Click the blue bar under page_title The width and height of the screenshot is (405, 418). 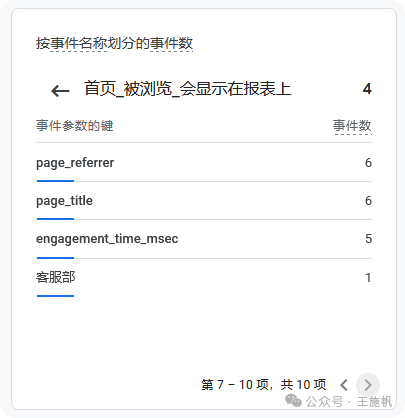55,219
